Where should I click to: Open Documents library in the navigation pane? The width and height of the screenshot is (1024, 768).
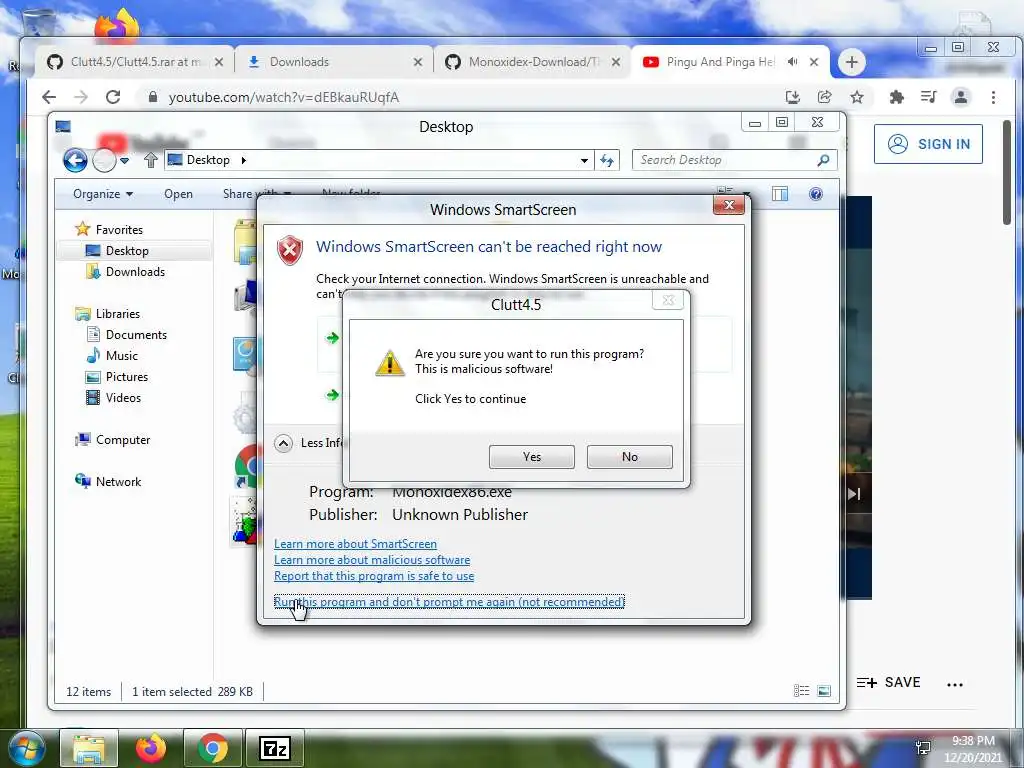(136, 334)
